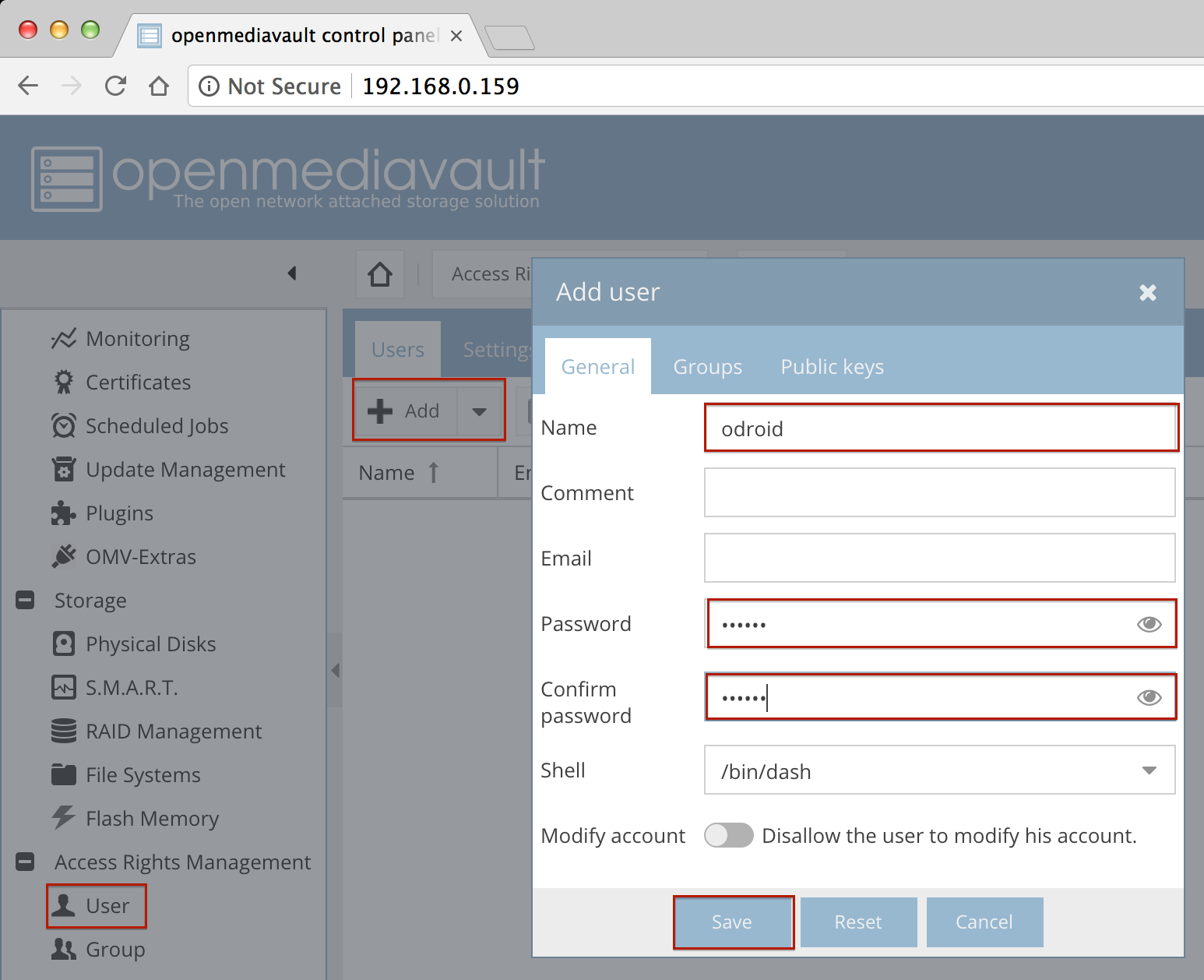
Task: Go back in the browser
Action: click(x=28, y=86)
